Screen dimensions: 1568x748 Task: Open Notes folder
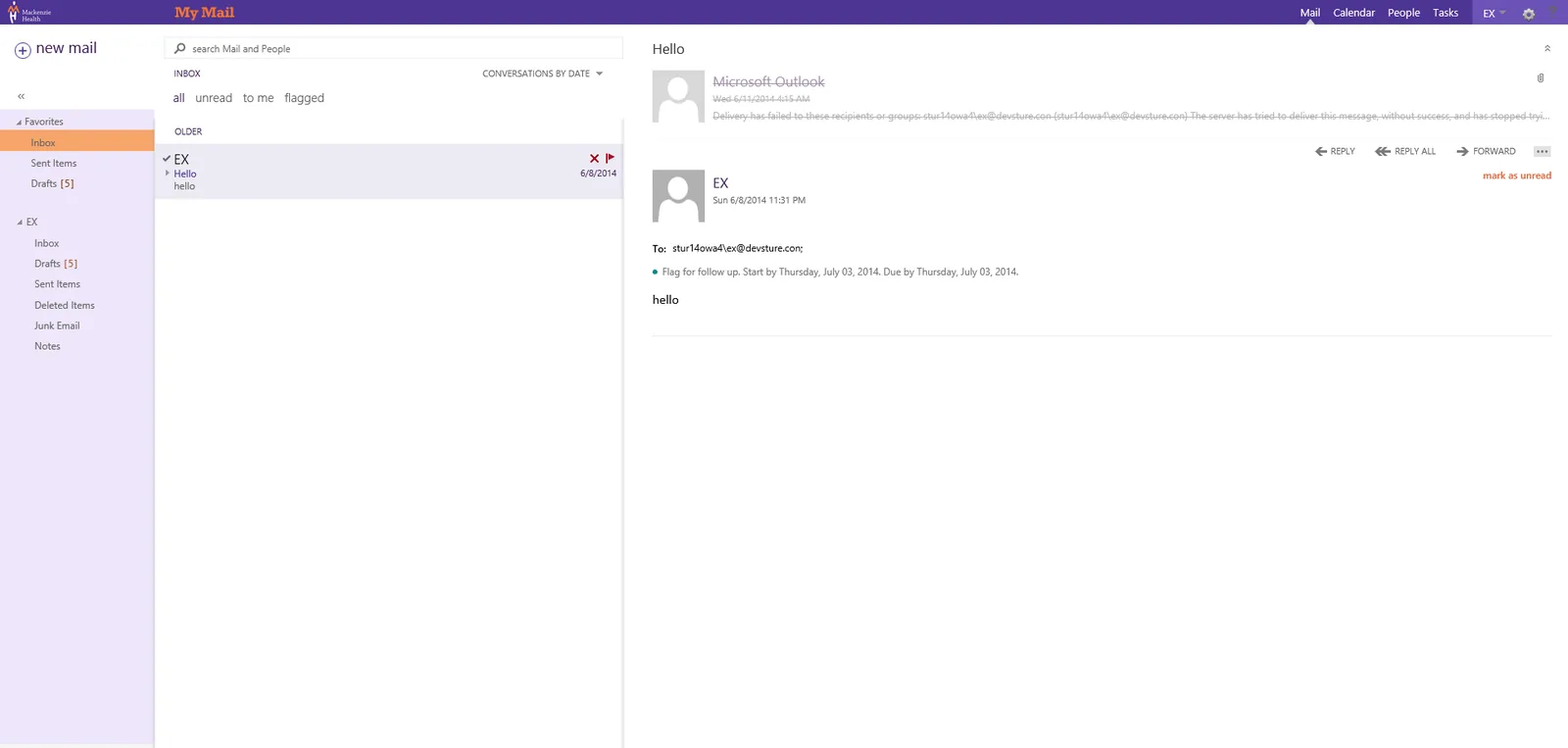47,346
